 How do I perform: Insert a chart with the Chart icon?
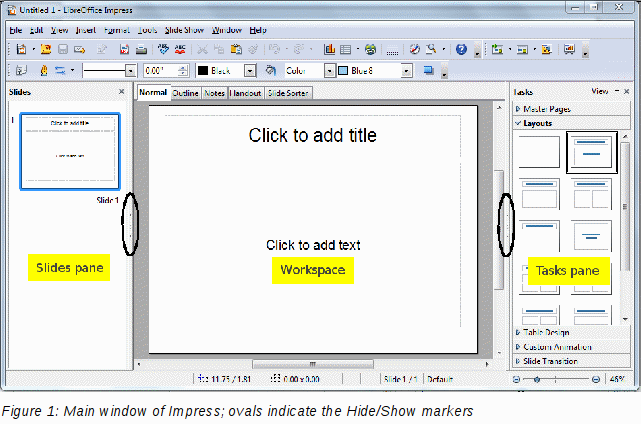329,50
